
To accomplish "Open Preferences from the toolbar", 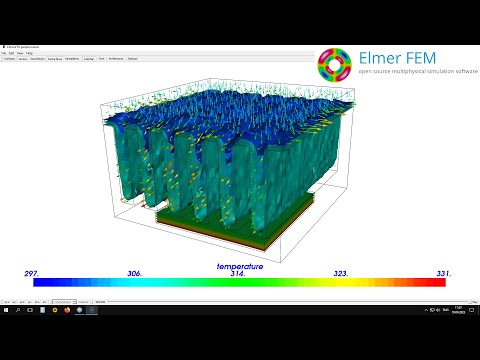I will tap(116, 59).
